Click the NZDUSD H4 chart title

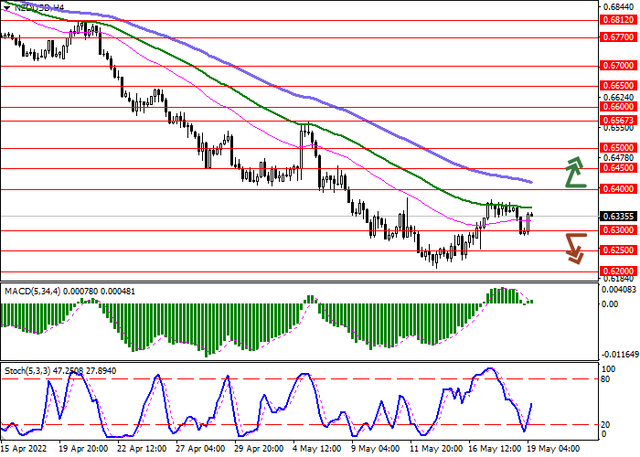[38, 6]
